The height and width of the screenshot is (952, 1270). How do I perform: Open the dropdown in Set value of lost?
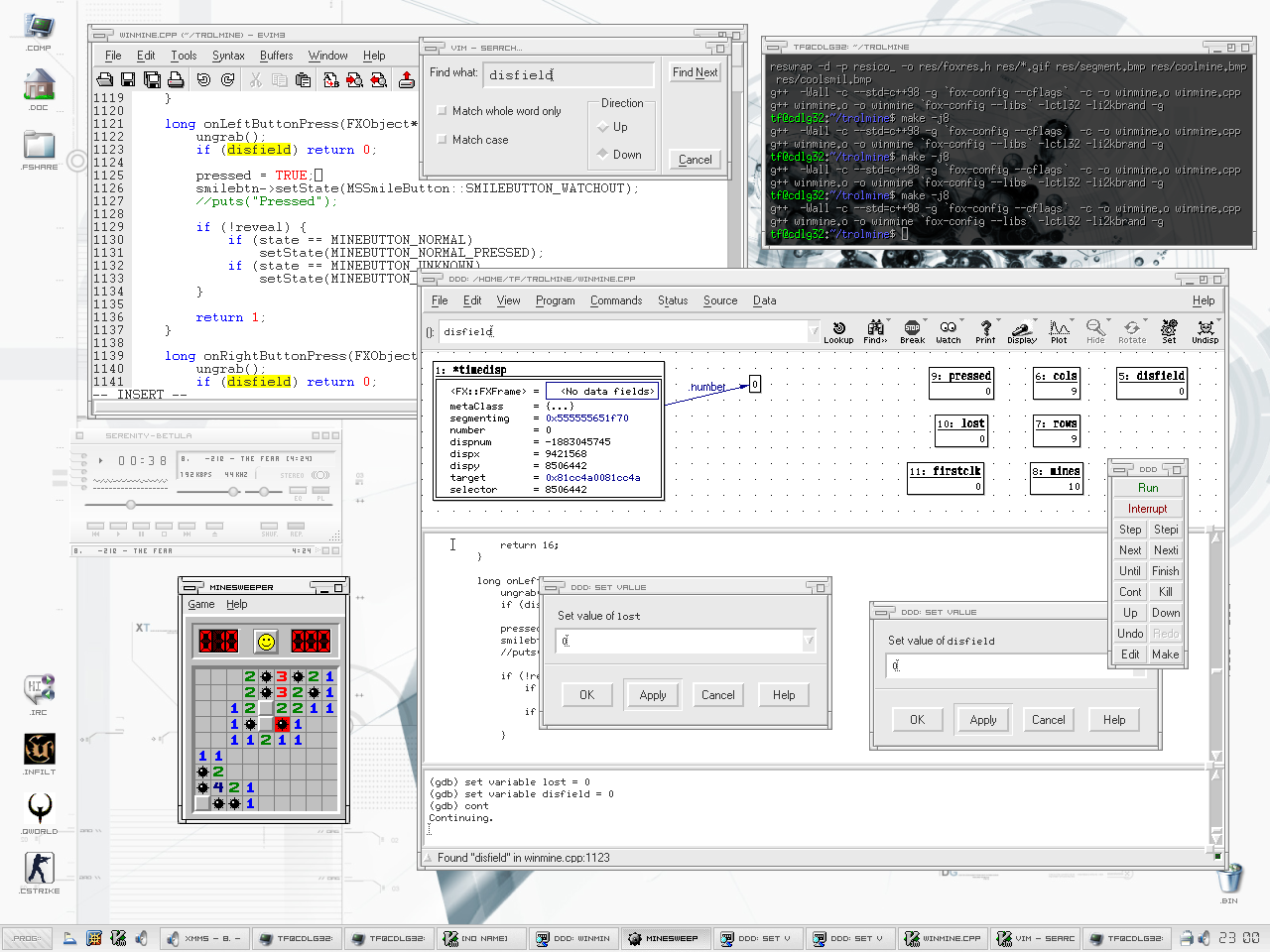809,642
